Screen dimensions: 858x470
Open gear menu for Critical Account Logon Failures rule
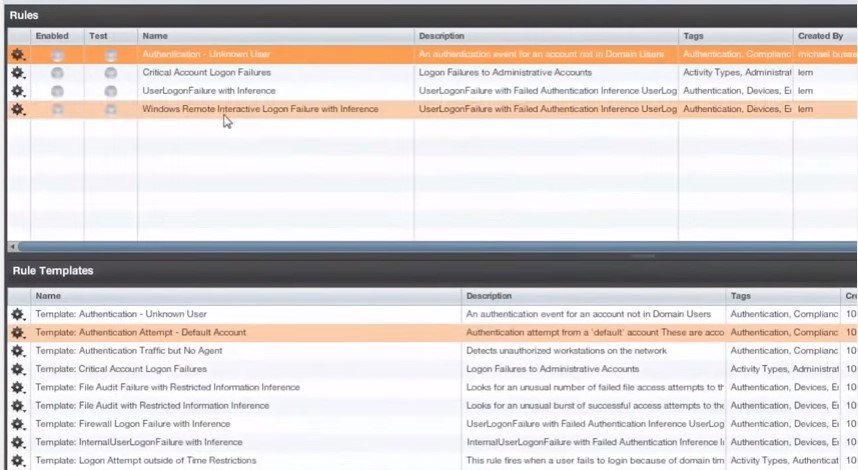[17, 73]
